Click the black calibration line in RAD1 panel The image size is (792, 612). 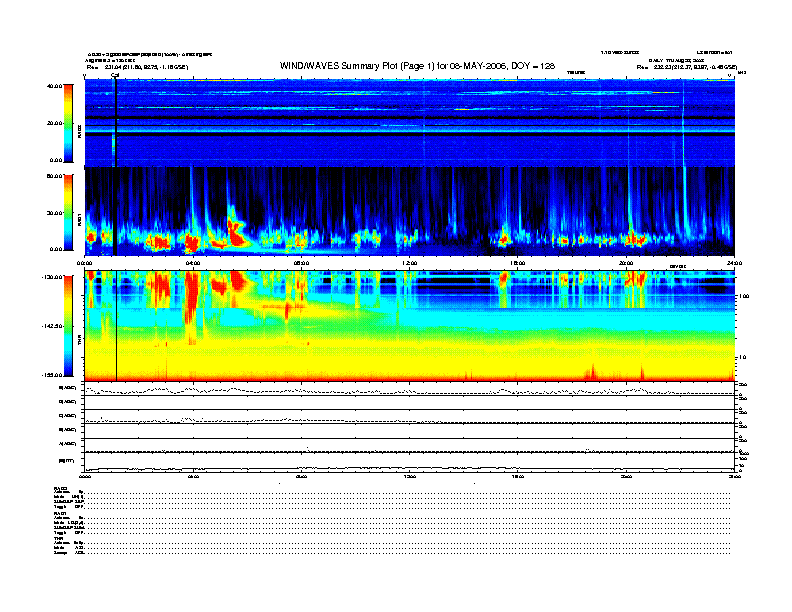(115, 212)
